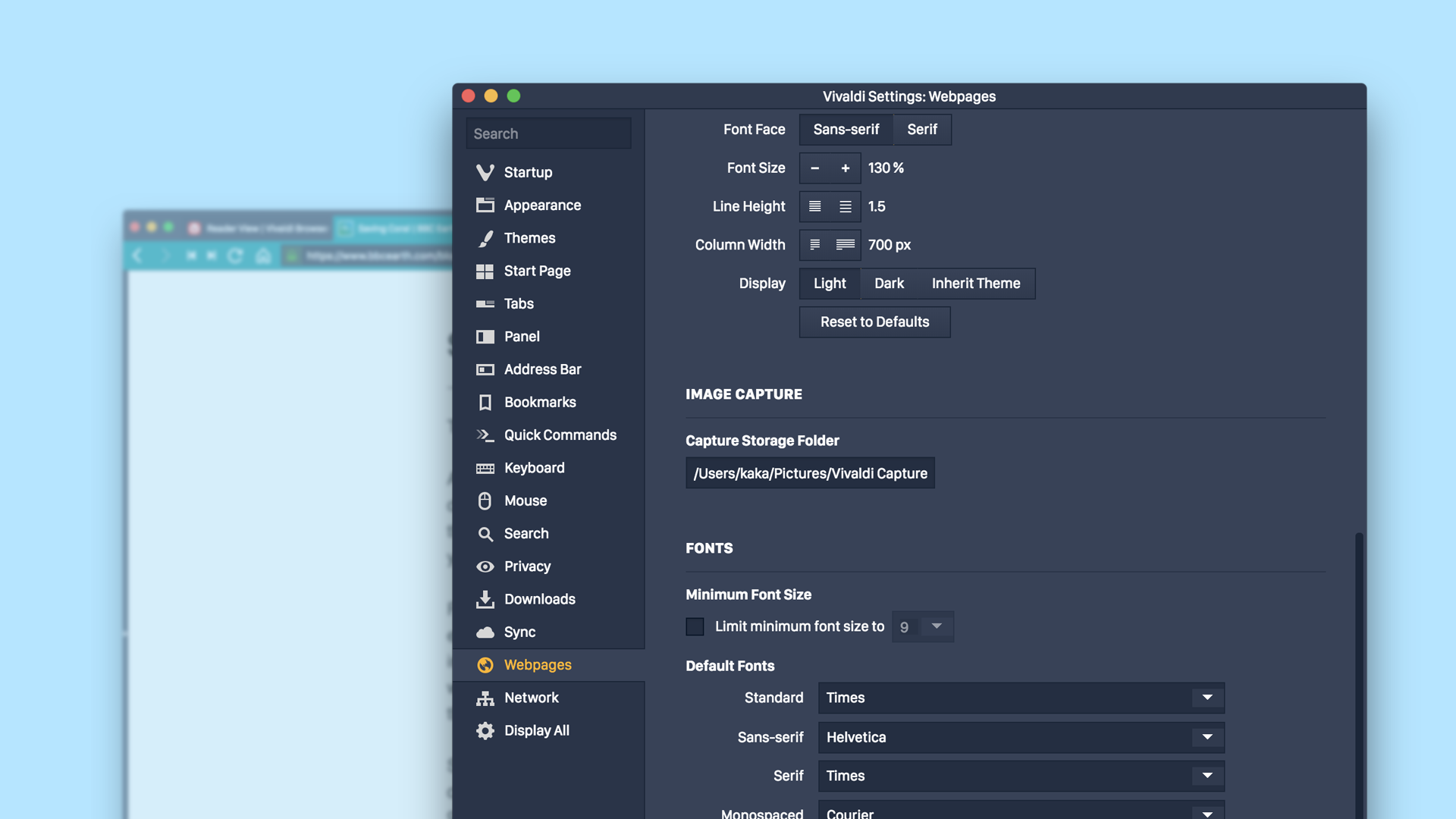Click reload icon in background browser window
The height and width of the screenshot is (819, 1456).
(235, 256)
